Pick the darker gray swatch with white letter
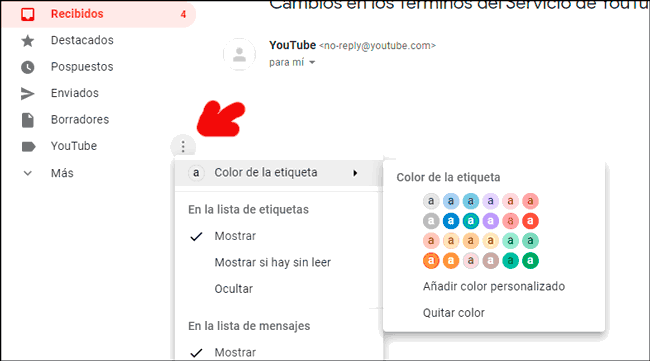 (x=431, y=221)
